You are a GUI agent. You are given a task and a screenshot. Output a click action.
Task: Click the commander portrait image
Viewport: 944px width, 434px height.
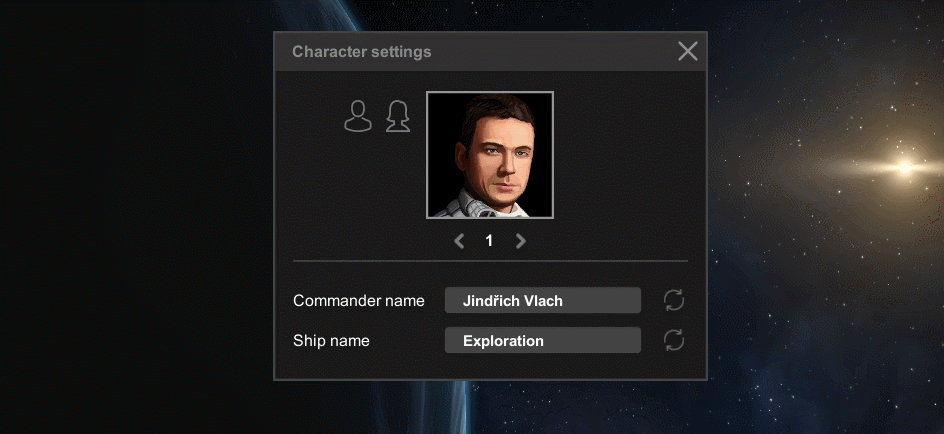[490, 155]
